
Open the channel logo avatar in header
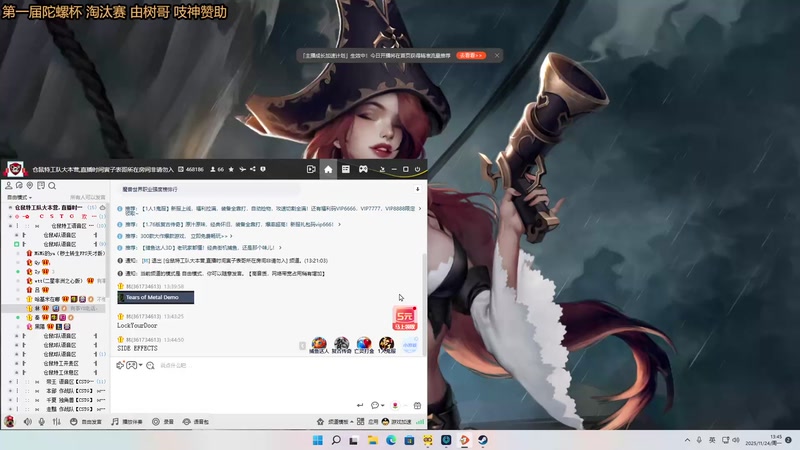(x=15, y=169)
